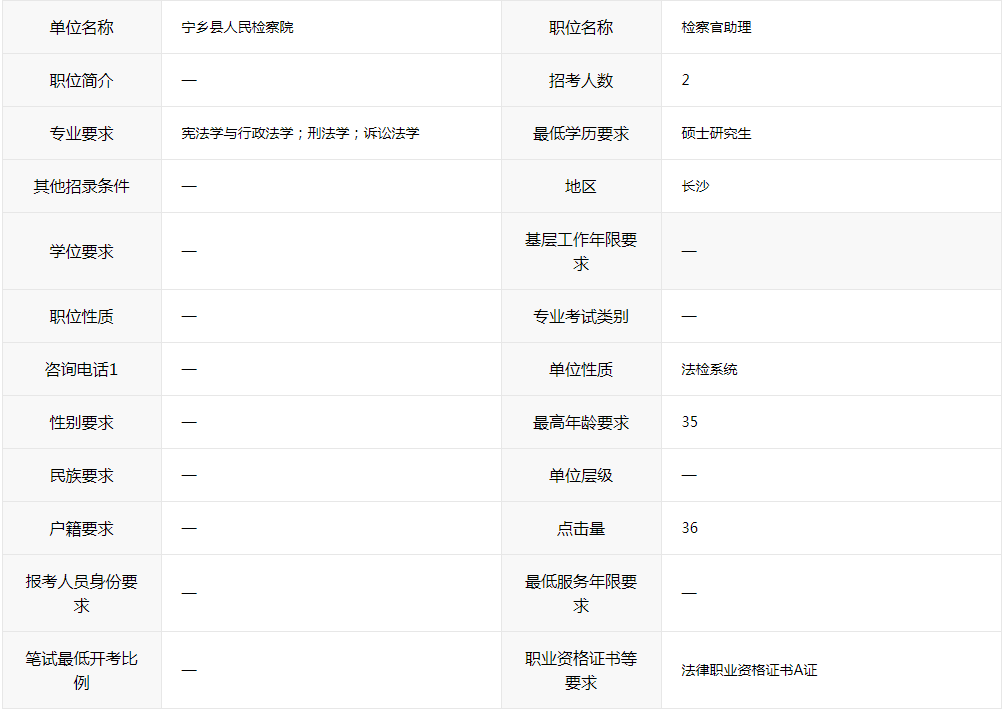The height and width of the screenshot is (709, 1002).
Task: Click the 学位要求 label
Action: pos(82,251)
